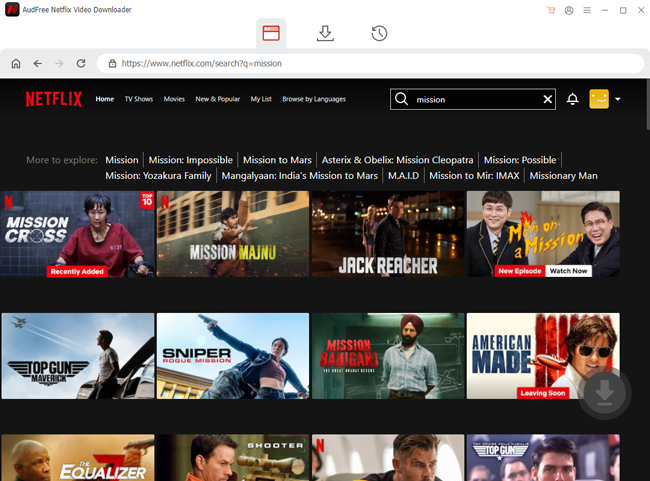Open My List menu item

pos(261,99)
